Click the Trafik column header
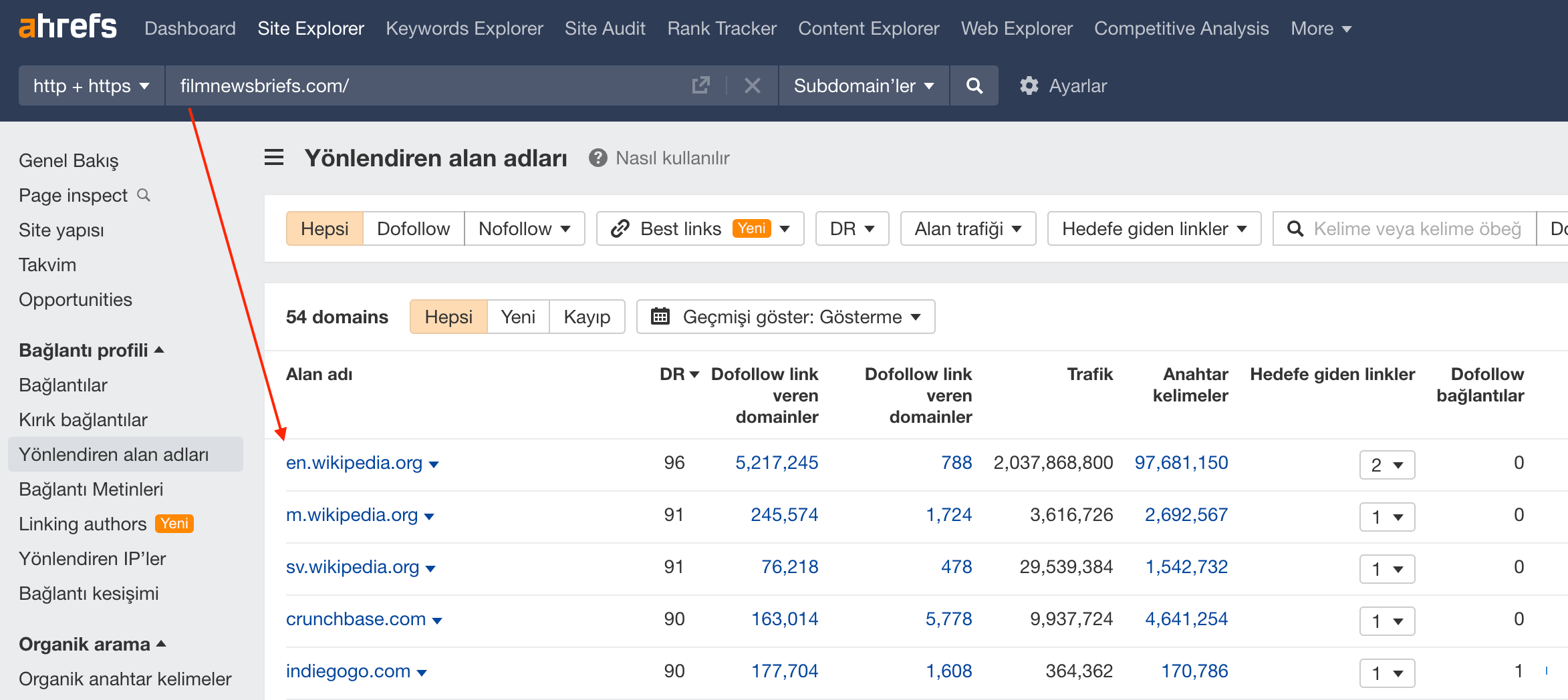 click(x=1089, y=374)
